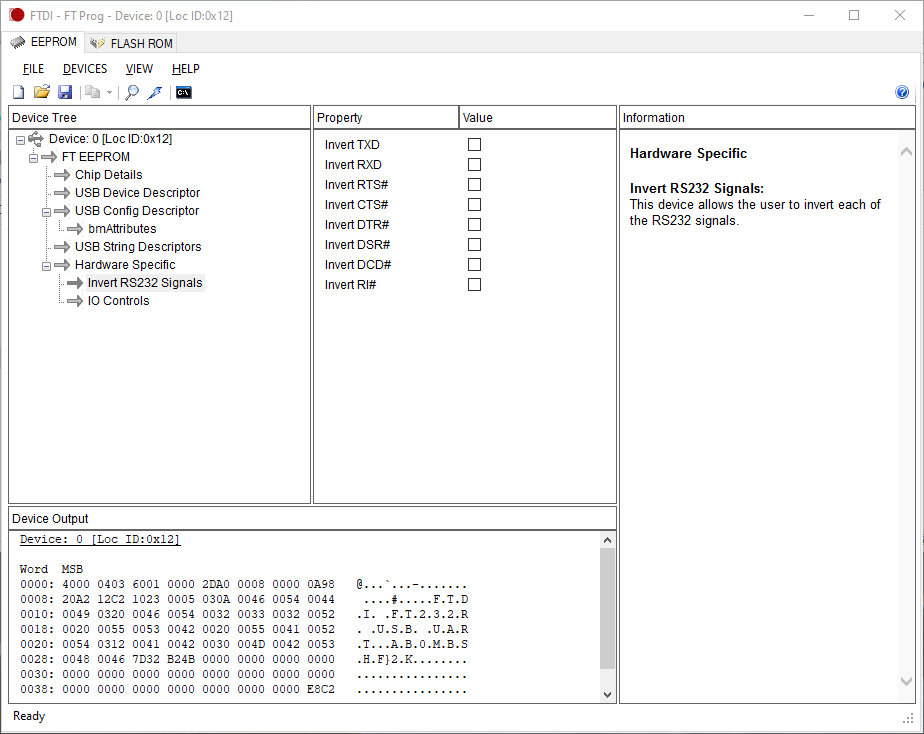
Task: Scan for devices with the magnifier icon
Action: pos(132,92)
